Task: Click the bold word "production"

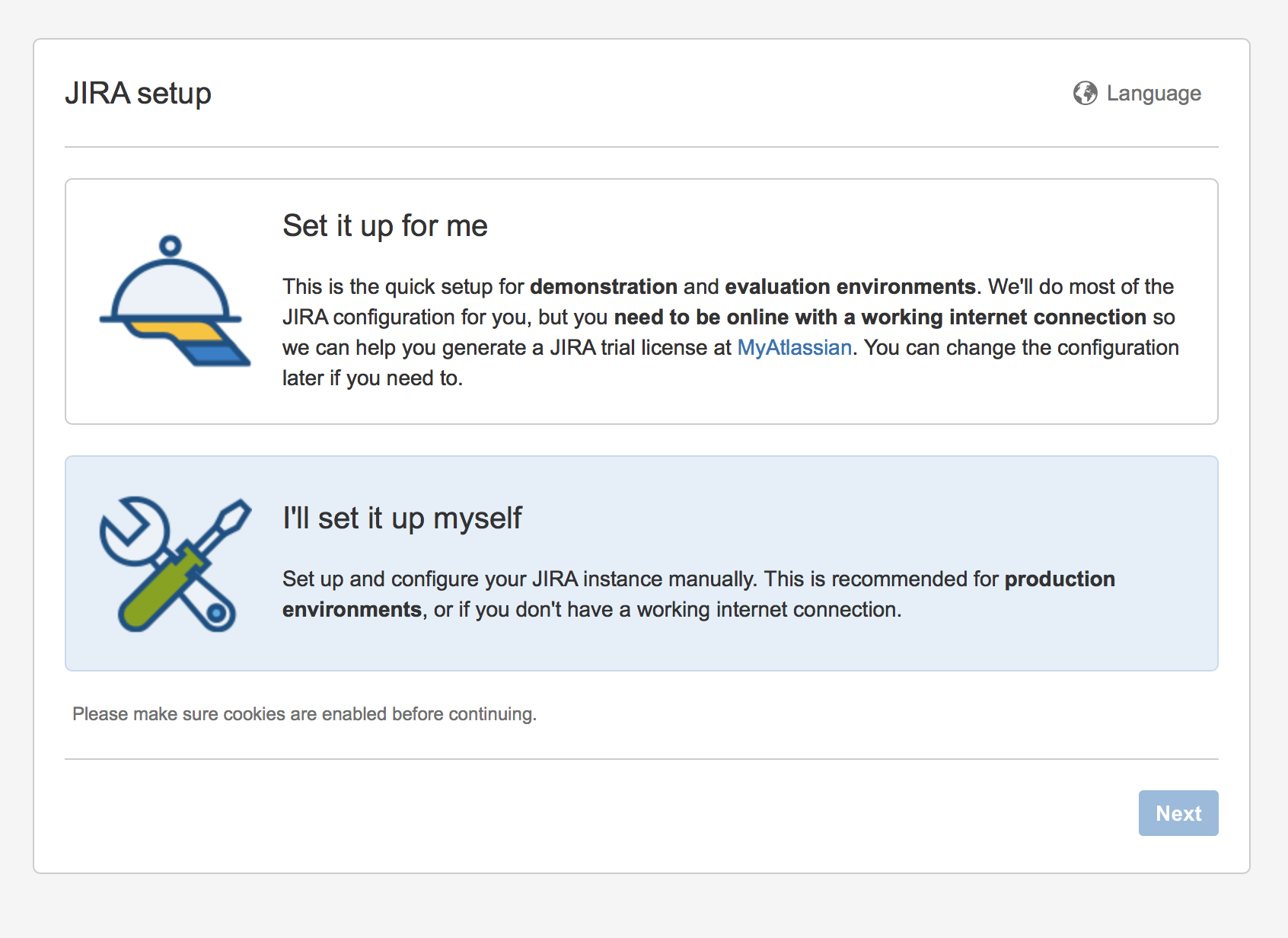Action: pos(1059,579)
